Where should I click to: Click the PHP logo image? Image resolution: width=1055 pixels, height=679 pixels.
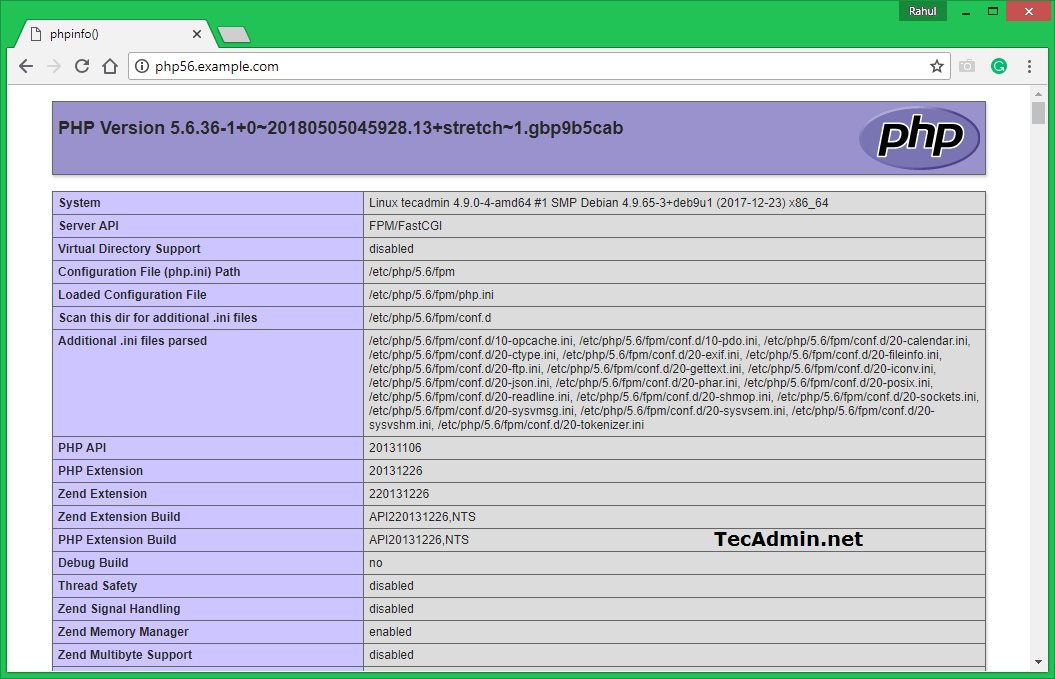(x=918, y=138)
